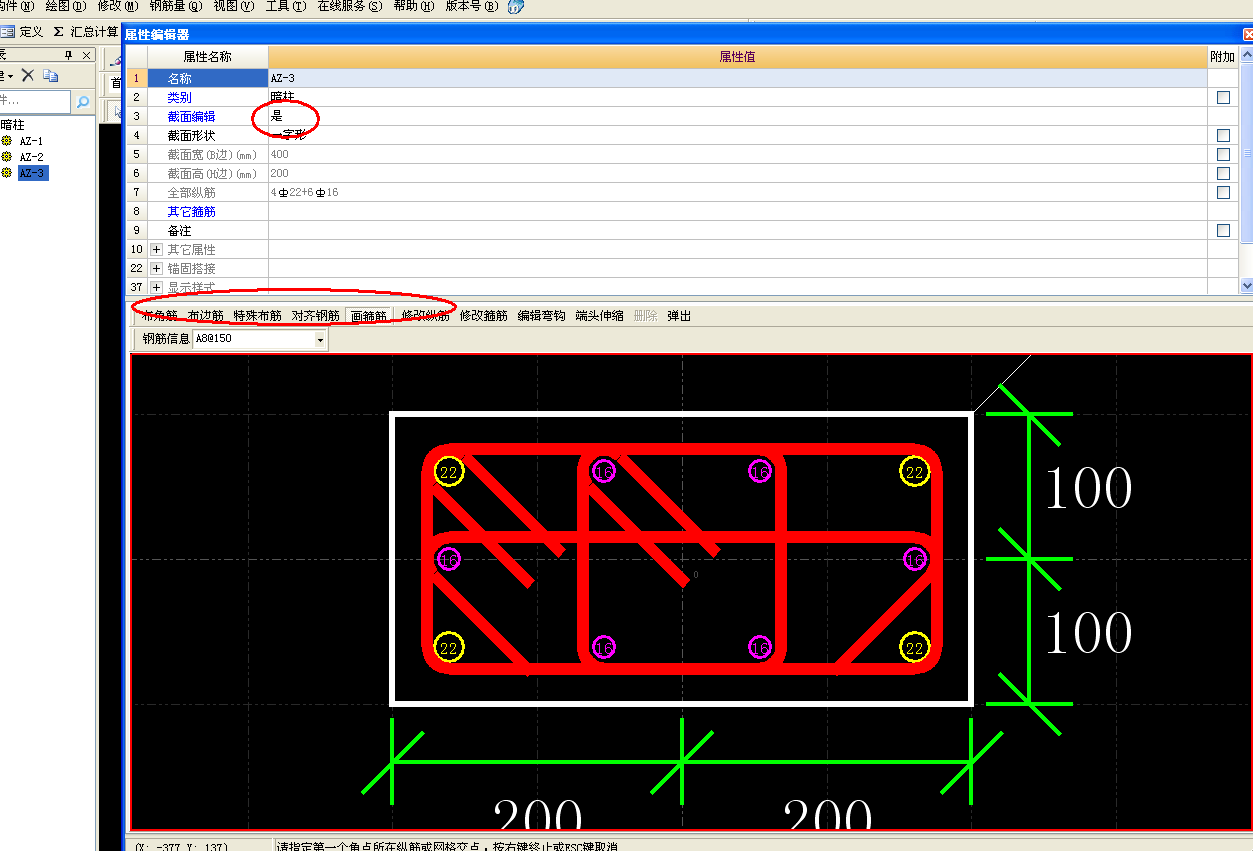The width and height of the screenshot is (1253, 851).
Task: Select the AZ-1 gear icon
Action: pos(6,141)
